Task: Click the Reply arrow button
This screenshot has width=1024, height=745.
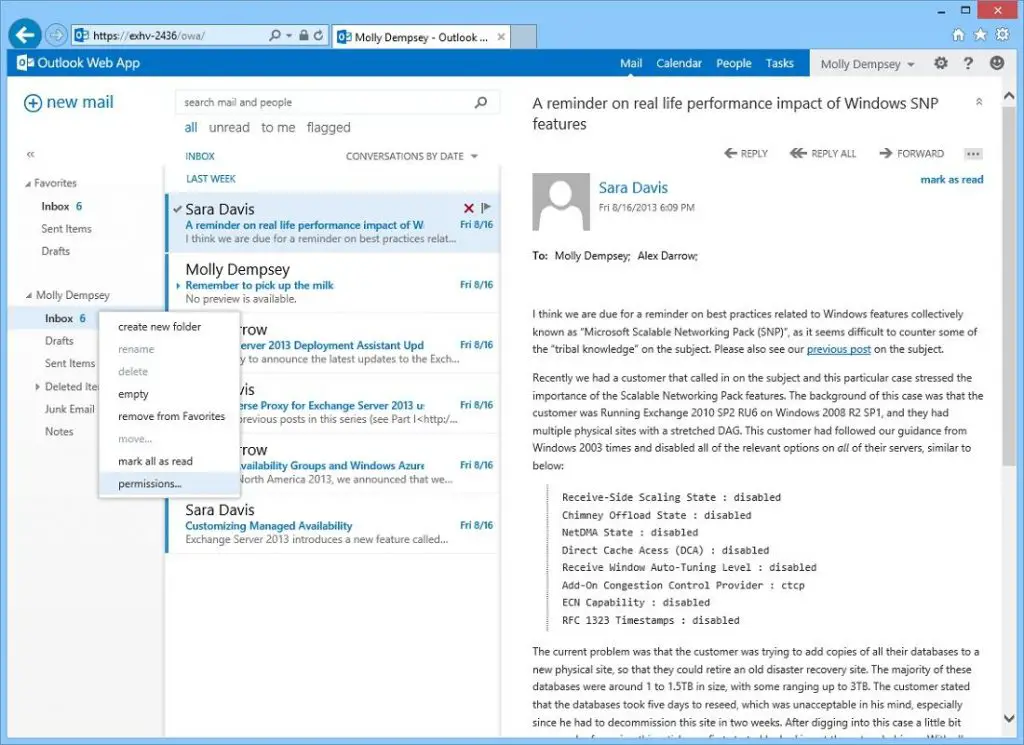Action: (x=746, y=153)
